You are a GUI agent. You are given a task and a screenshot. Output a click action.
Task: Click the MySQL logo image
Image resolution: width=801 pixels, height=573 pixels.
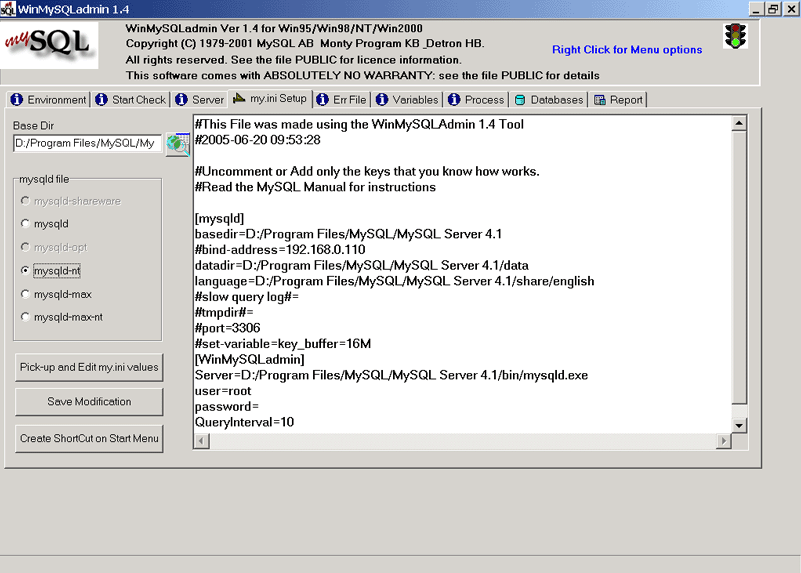[x=49, y=44]
